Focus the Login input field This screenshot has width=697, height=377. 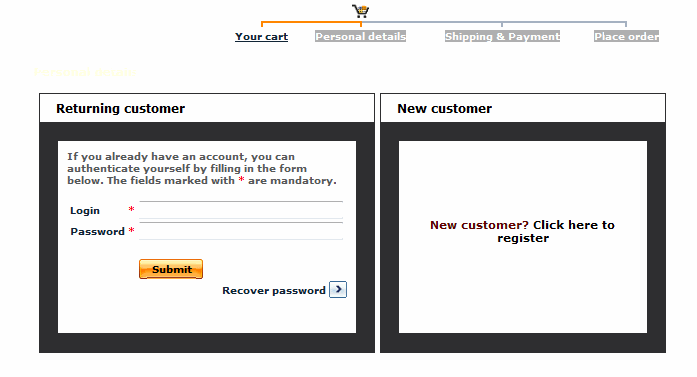tap(241, 210)
